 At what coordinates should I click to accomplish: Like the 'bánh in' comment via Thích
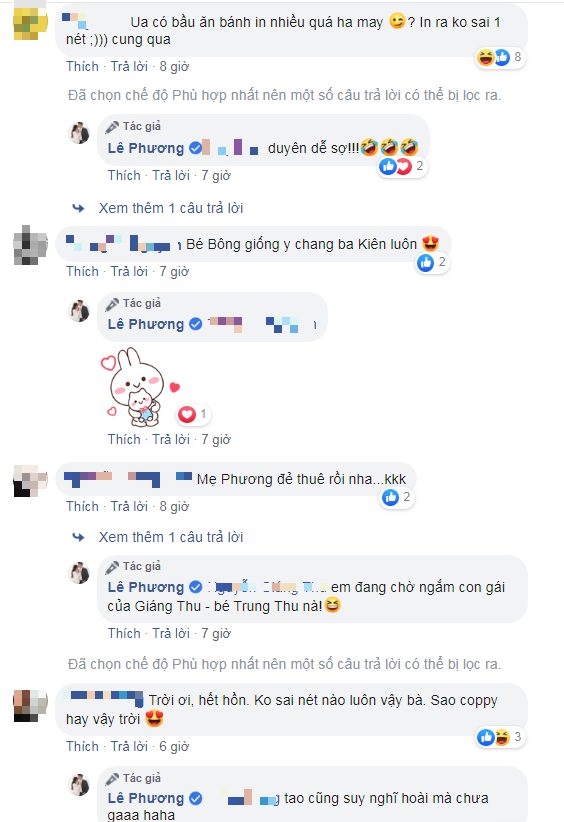82,67
